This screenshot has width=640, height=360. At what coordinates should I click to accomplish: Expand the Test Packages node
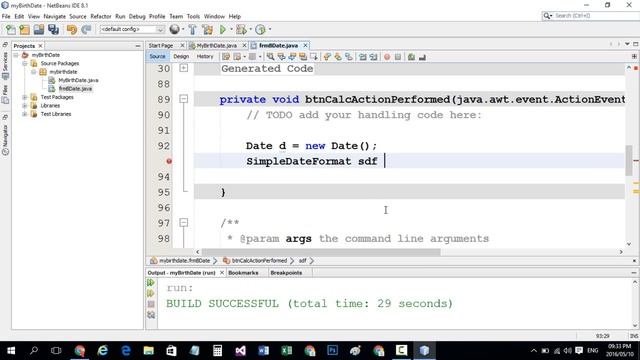click(24, 97)
